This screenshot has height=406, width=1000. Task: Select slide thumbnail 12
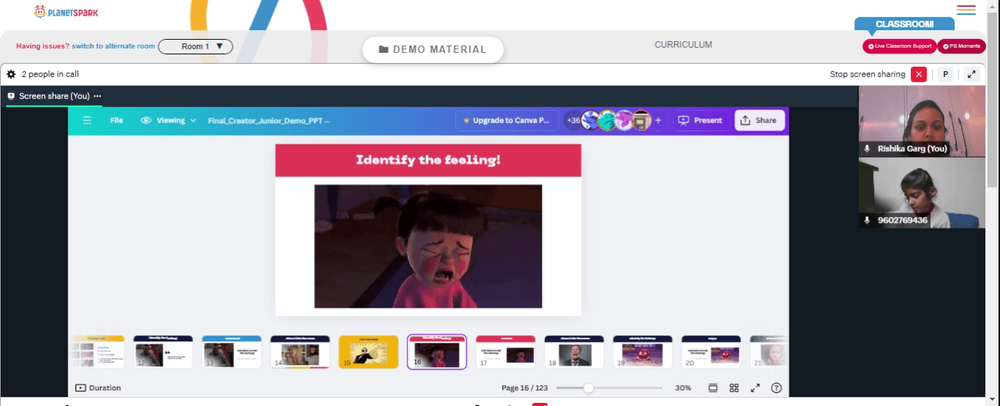163,352
